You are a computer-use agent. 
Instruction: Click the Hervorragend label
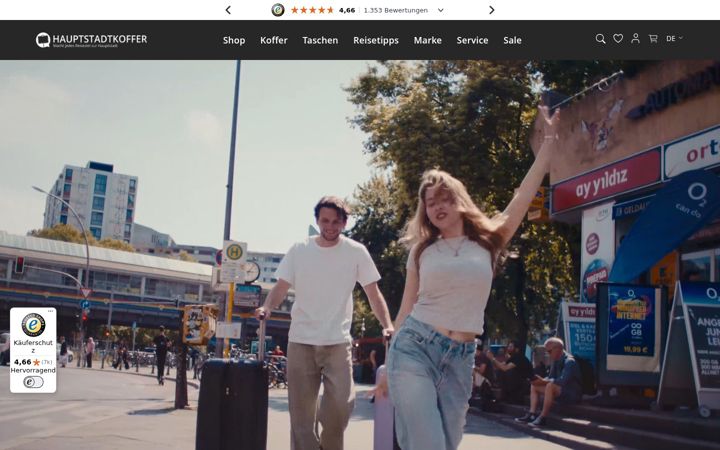coord(33,370)
